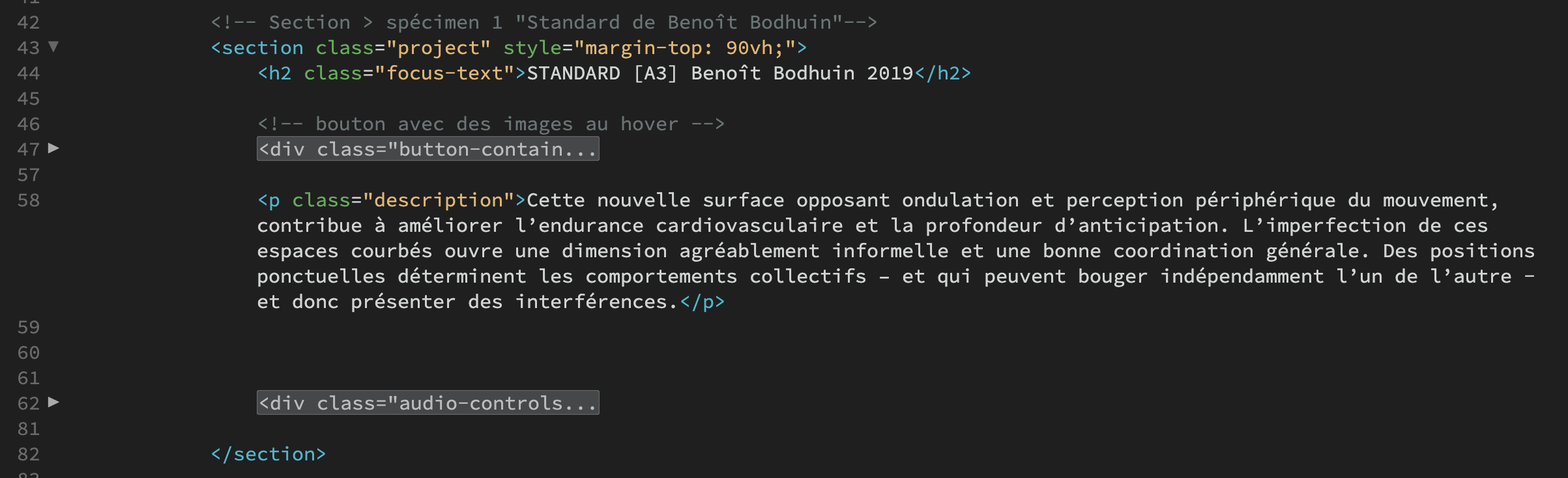This screenshot has width=1568, height=478.
Task: Click line number 58 in the gutter
Action: (x=28, y=201)
